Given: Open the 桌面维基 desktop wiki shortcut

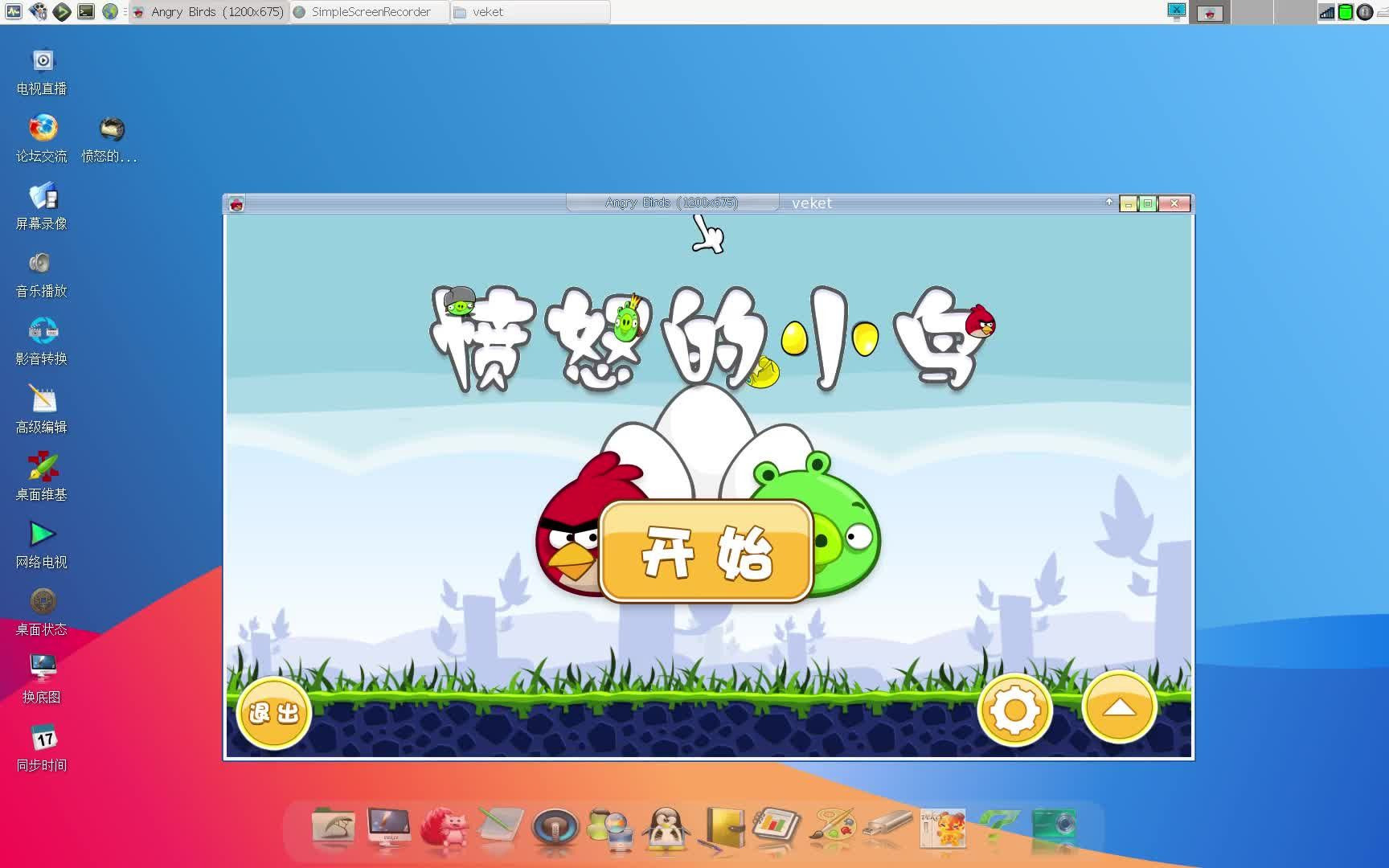Looking at the screenshot, I should (42, 477).
